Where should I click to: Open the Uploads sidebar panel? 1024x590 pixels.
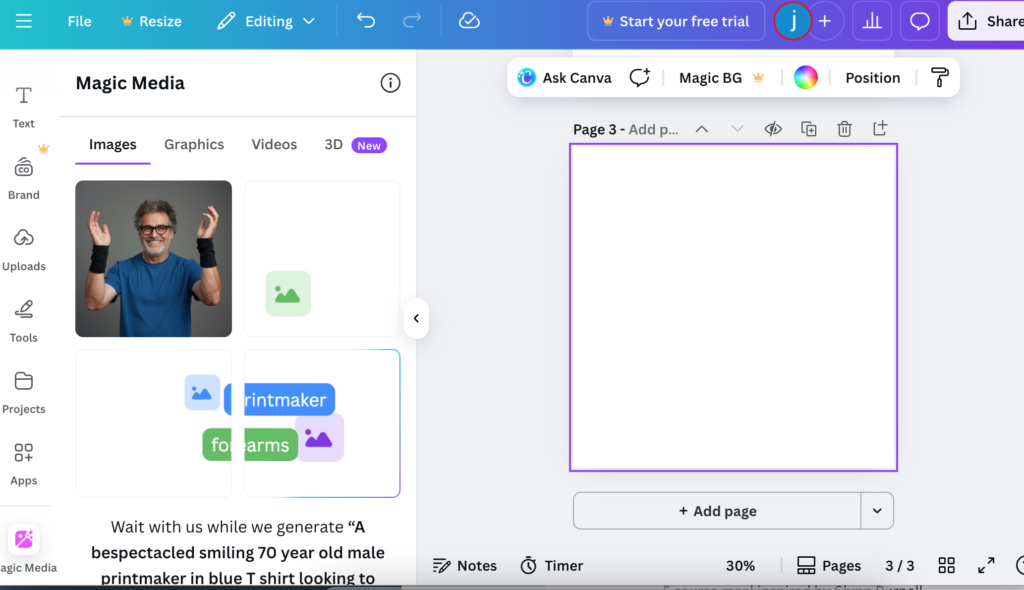point(24,250)
